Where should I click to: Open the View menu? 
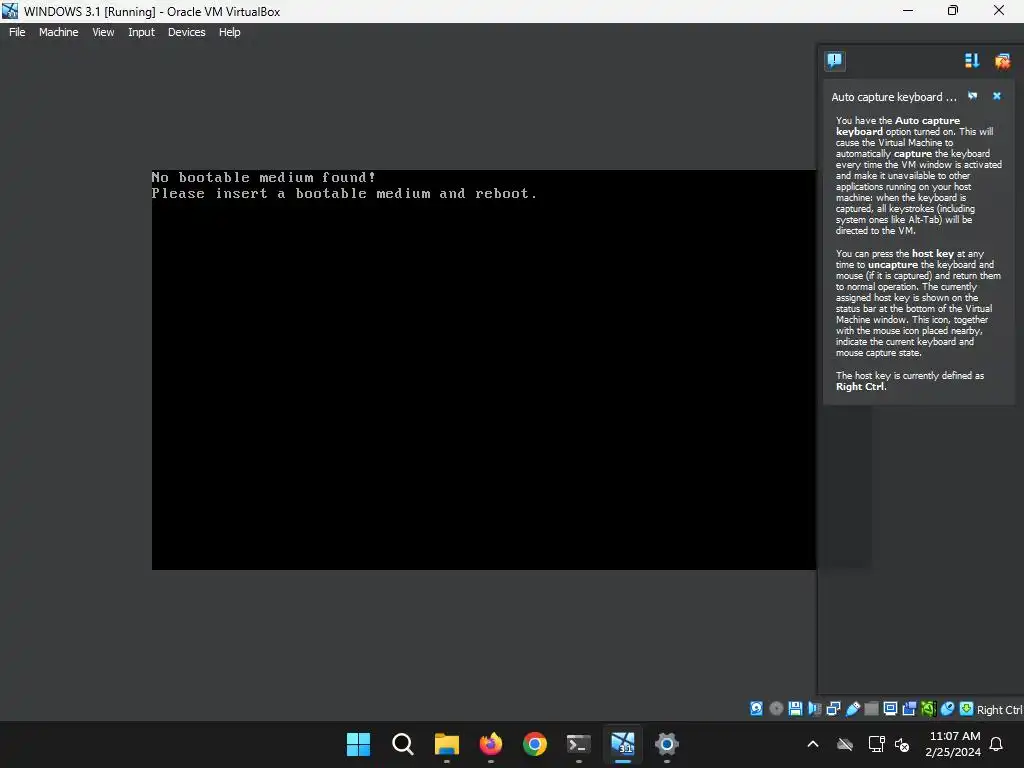tap(103, 32)
